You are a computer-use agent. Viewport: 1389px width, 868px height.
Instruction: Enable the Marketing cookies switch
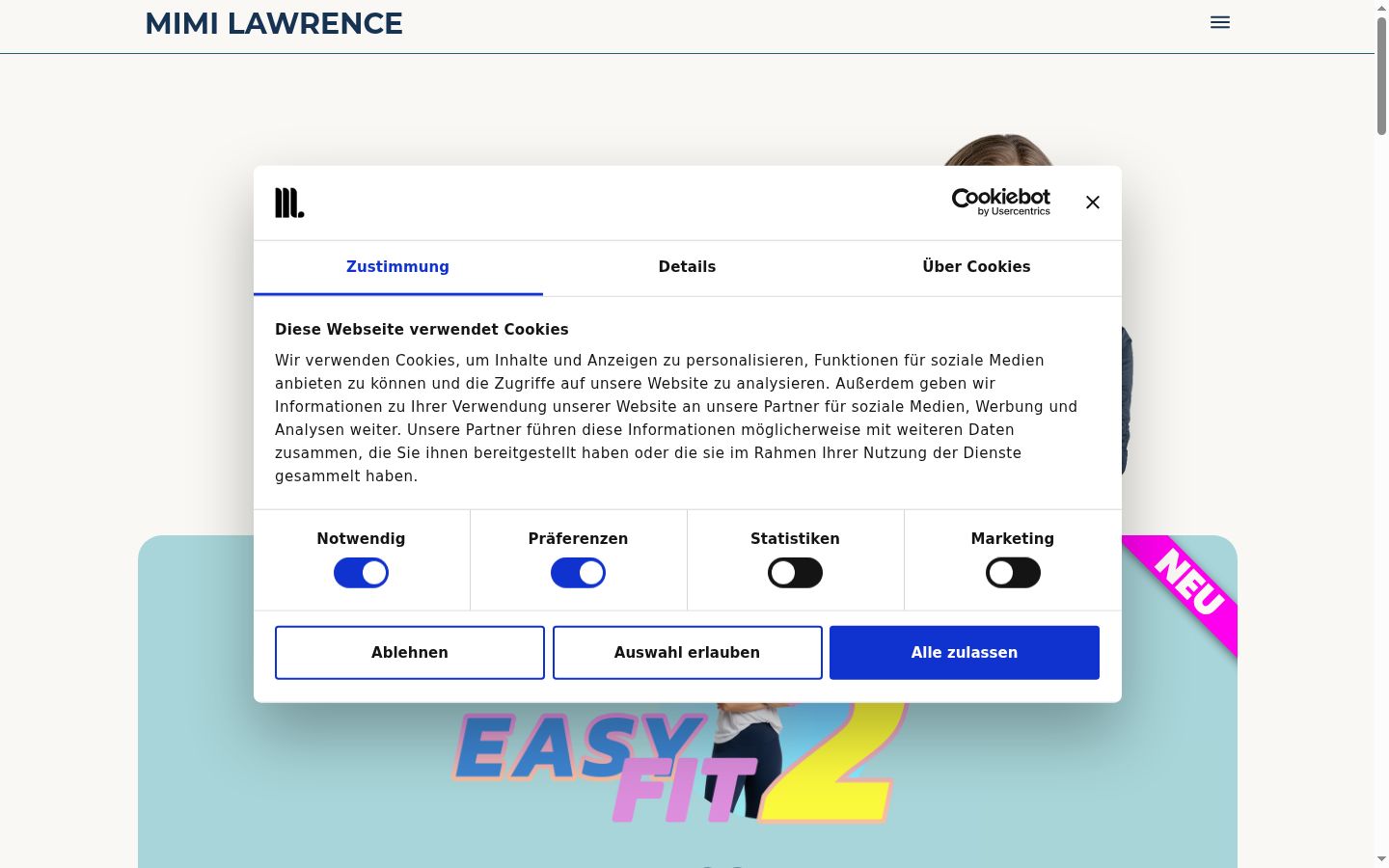(1013, 573)
